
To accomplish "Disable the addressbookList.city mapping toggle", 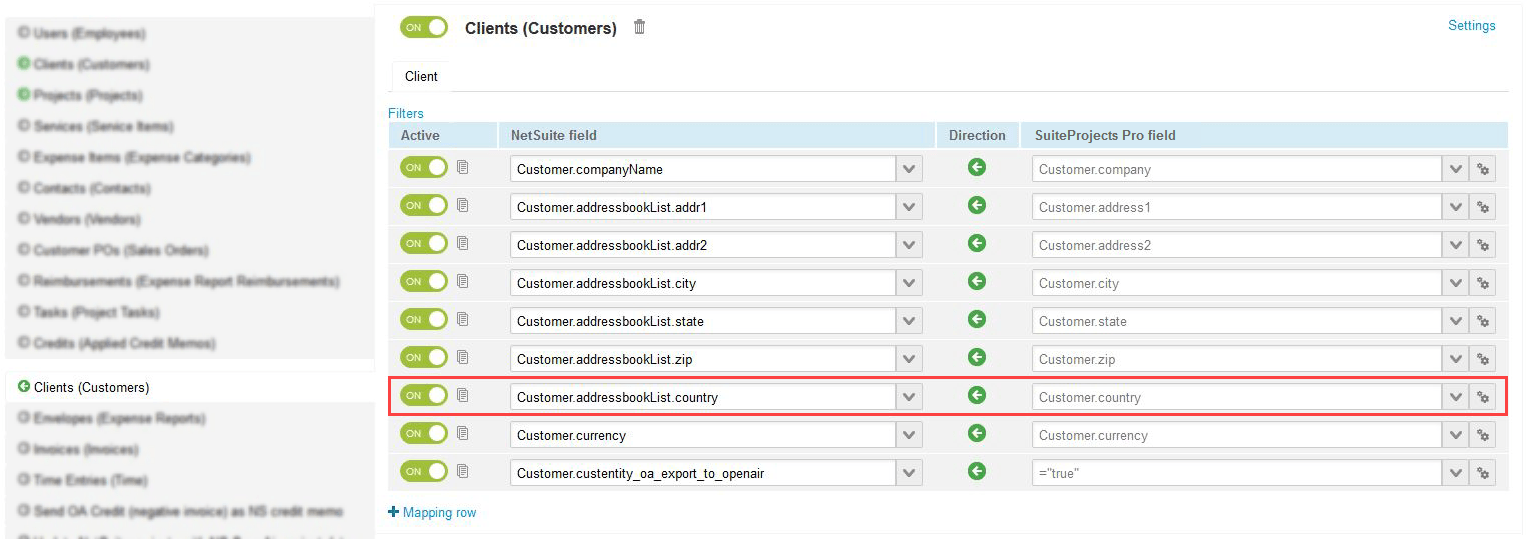I will pyautogui.click(x=423, y=281).
